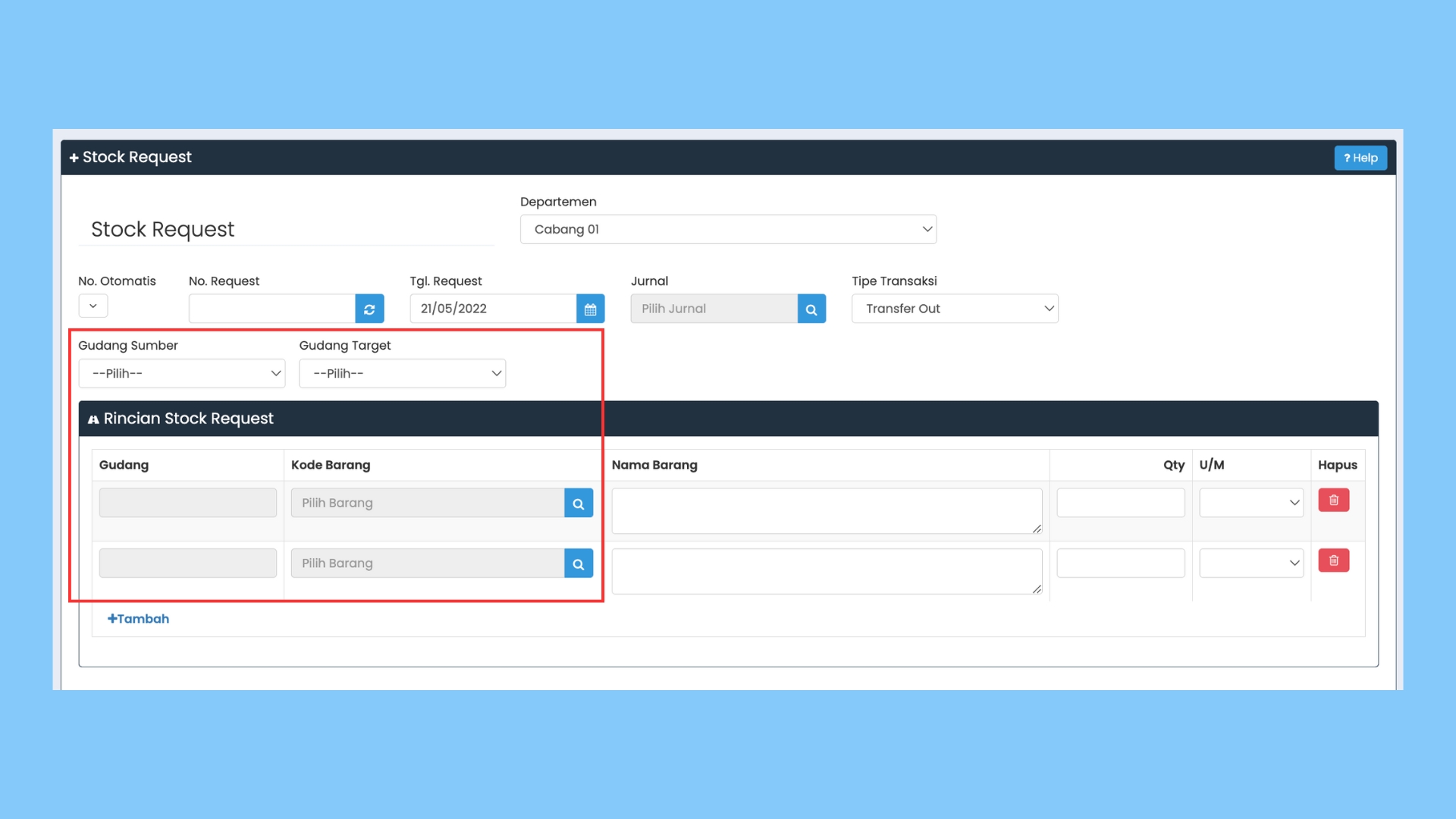Click the Nama Barang textarea in second row
Viewport: 1456px width, 819px height.
coord(827,571)
